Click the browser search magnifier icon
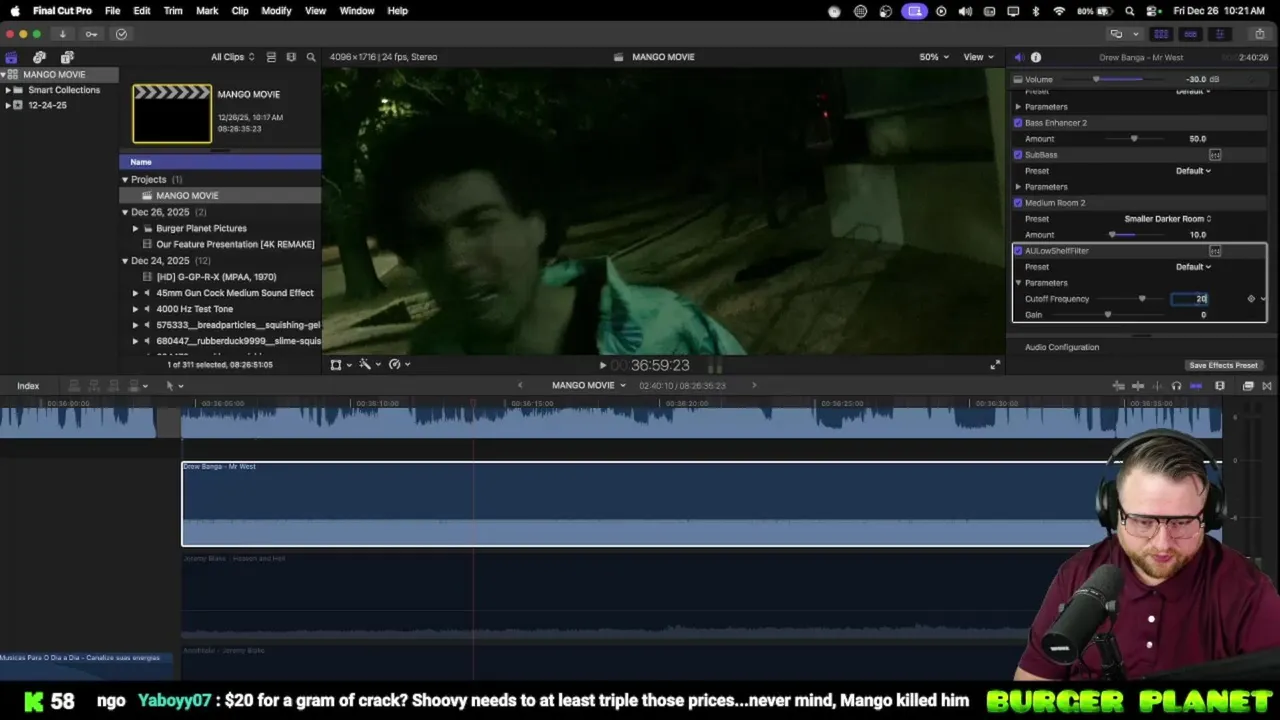The image size is (1280, 720). (x=311, y=57)
